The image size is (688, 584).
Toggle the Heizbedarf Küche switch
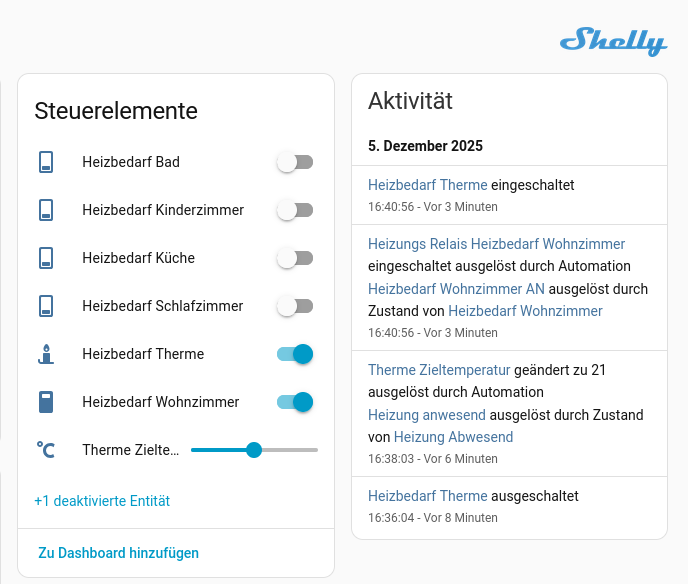point(295,258)
